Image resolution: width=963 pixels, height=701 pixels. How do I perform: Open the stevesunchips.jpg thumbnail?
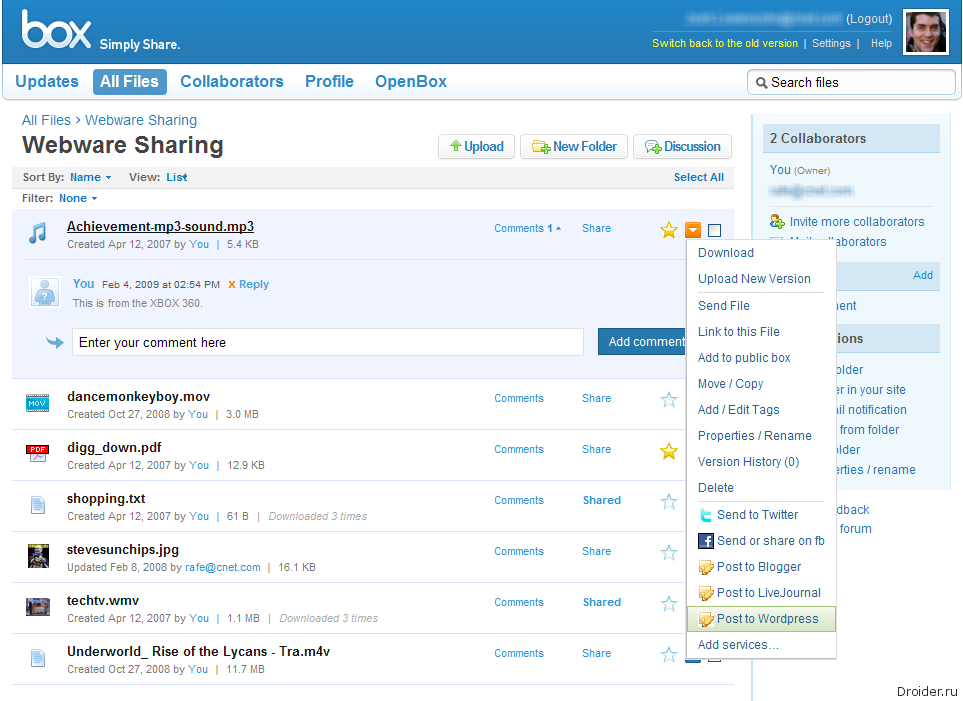pyautogui.click(x=38, y=556)
